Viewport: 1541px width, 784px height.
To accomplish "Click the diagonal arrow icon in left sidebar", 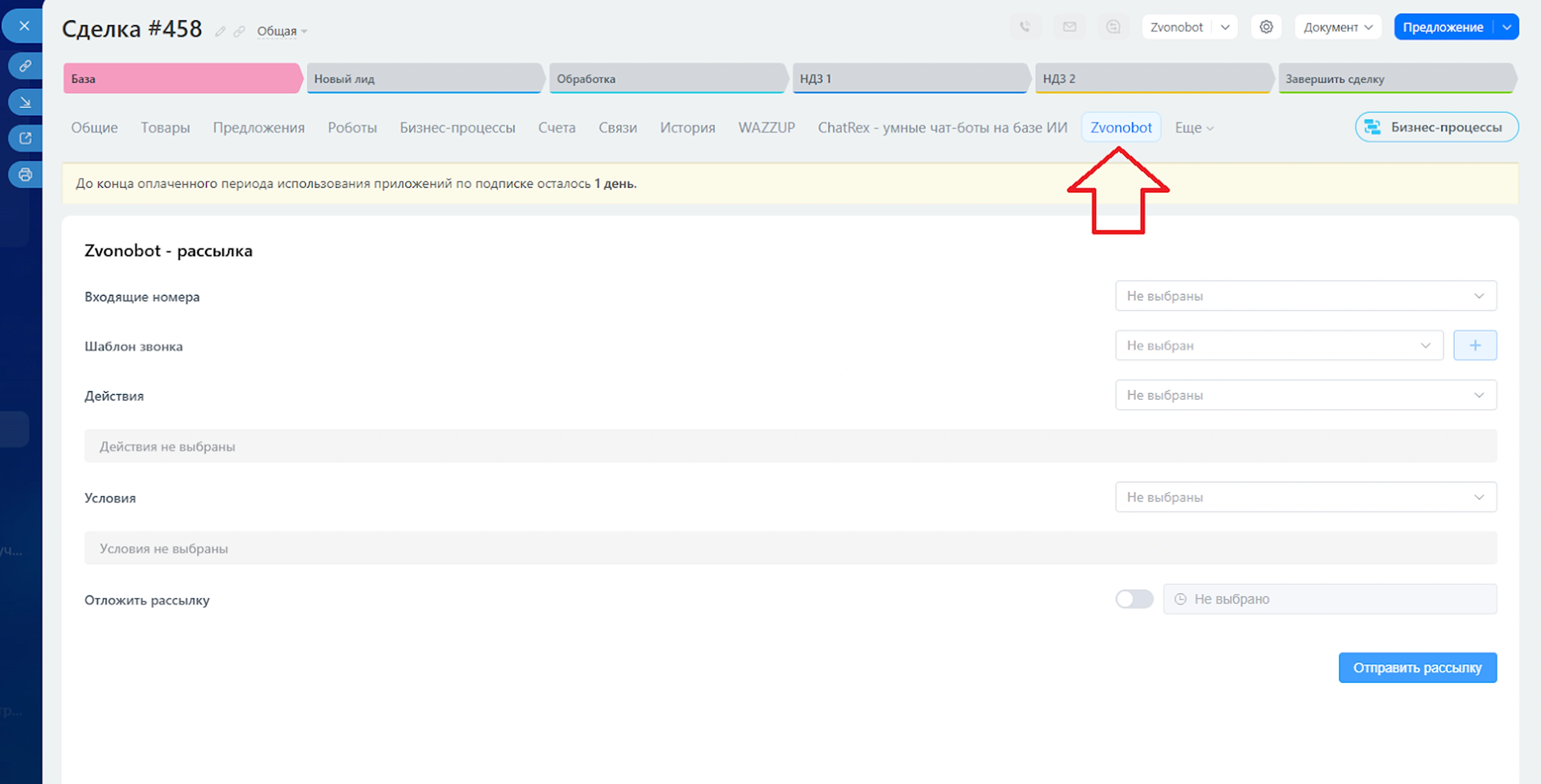I will pos(25,102).
